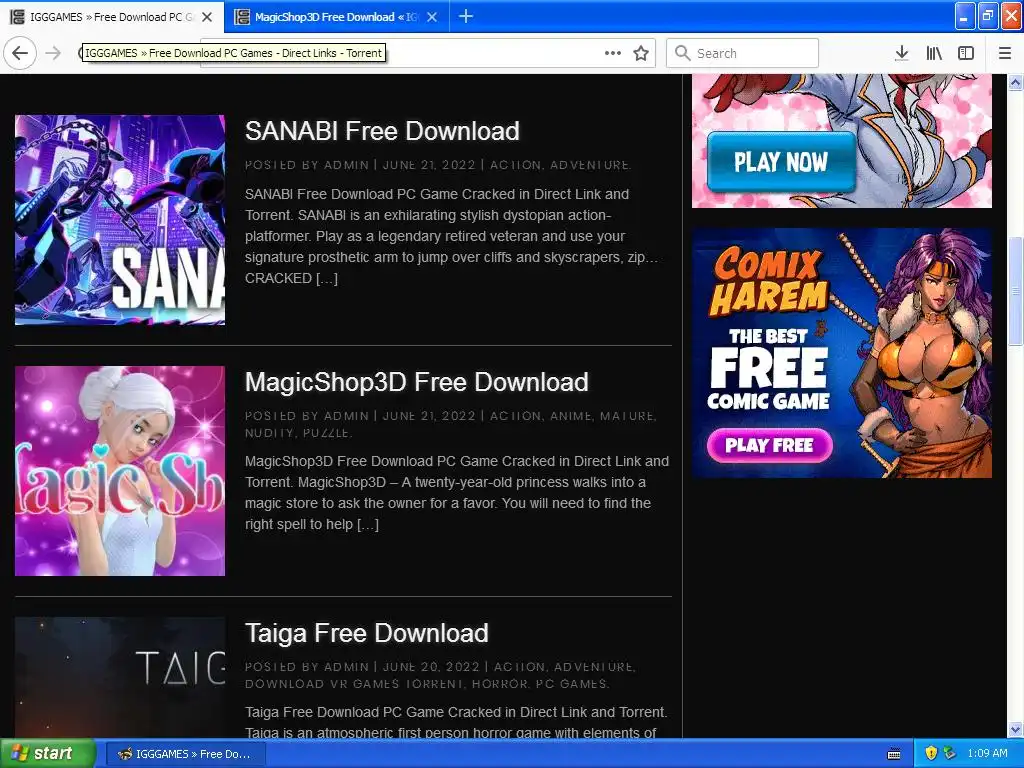This screenshot has width=1024, height=768.
Task: Click the safely remove hardware tray icon
Action: coord(950,754)
